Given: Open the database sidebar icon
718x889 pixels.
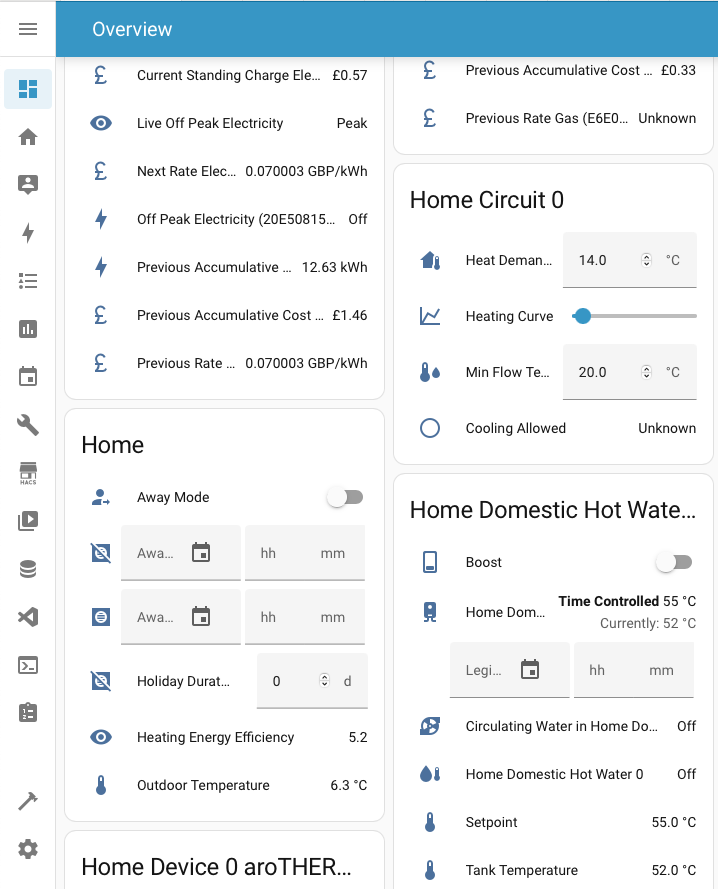Looking at the screenshot, I should (x=28, y=569).
